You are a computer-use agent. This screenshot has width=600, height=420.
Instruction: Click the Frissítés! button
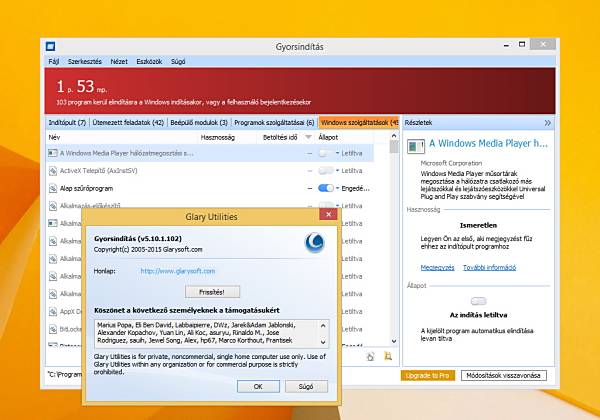212,292
